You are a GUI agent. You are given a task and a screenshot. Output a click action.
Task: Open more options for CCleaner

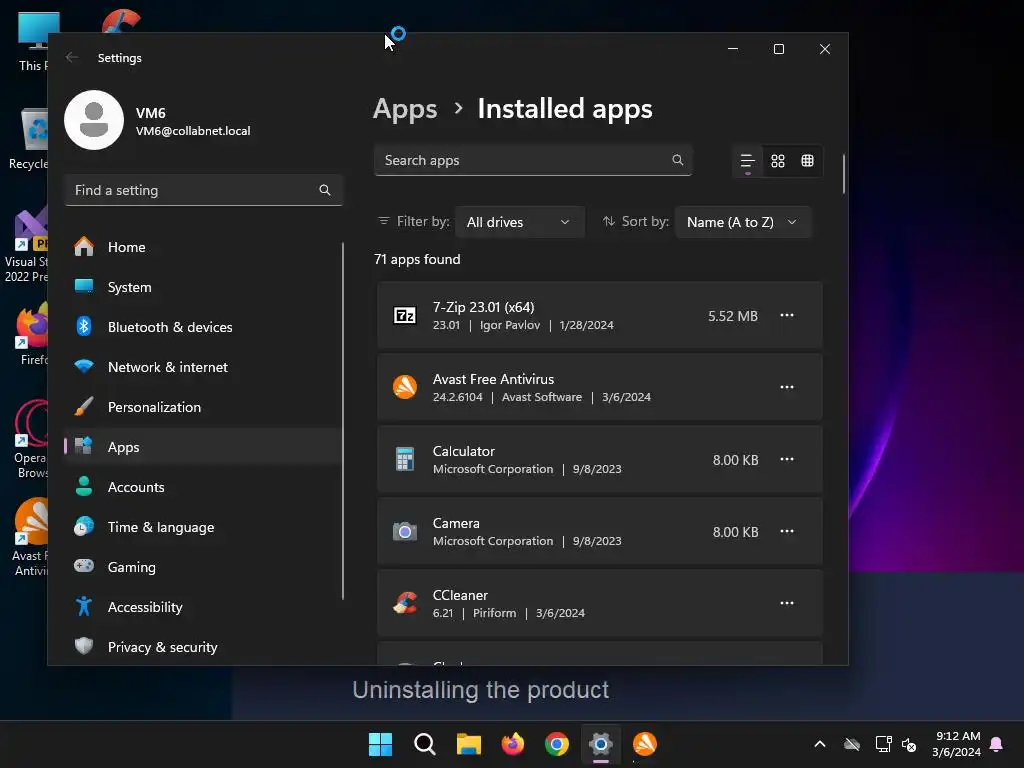pos(787,603)
